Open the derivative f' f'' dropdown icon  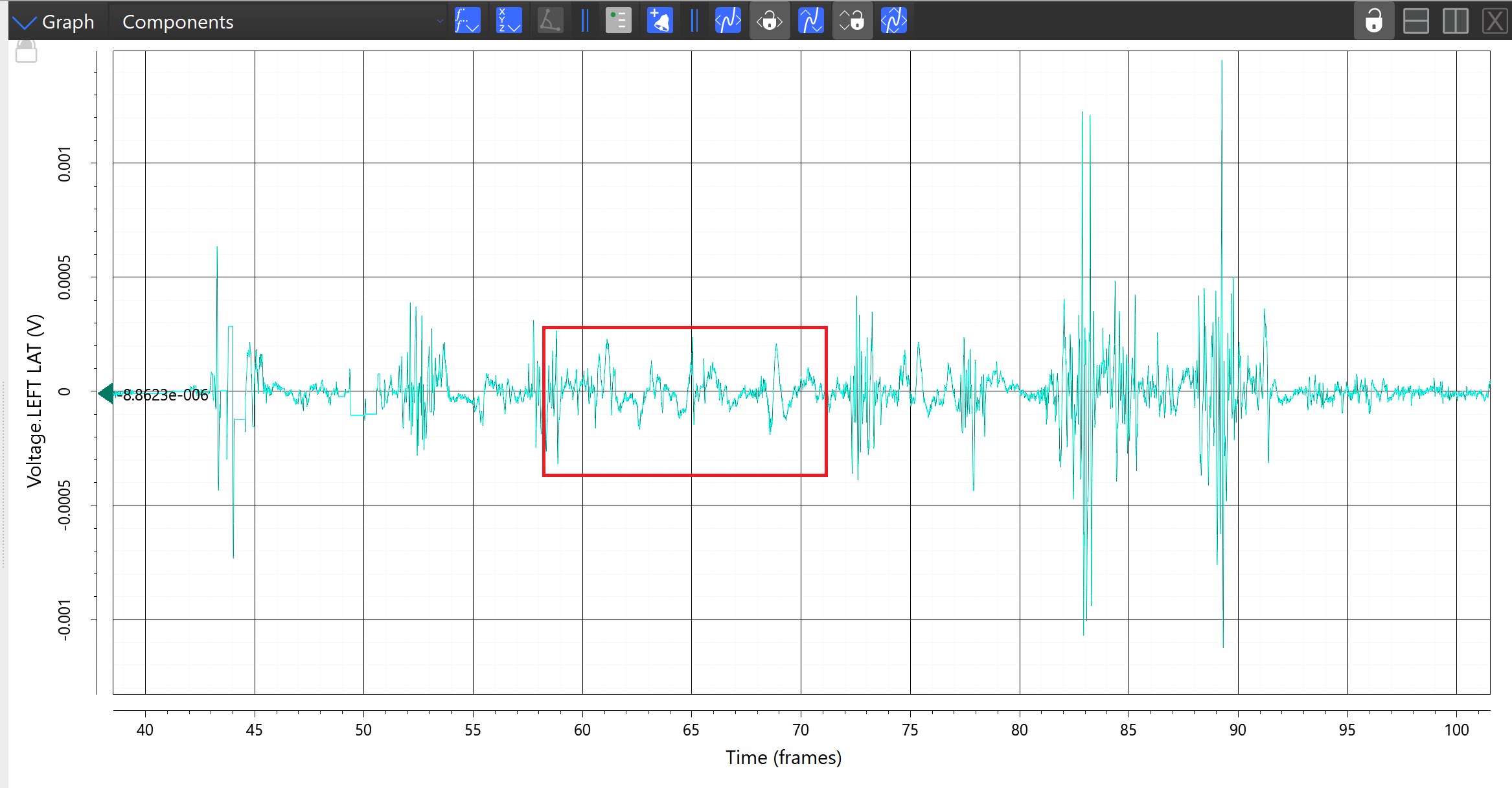[x=467, y=21]
